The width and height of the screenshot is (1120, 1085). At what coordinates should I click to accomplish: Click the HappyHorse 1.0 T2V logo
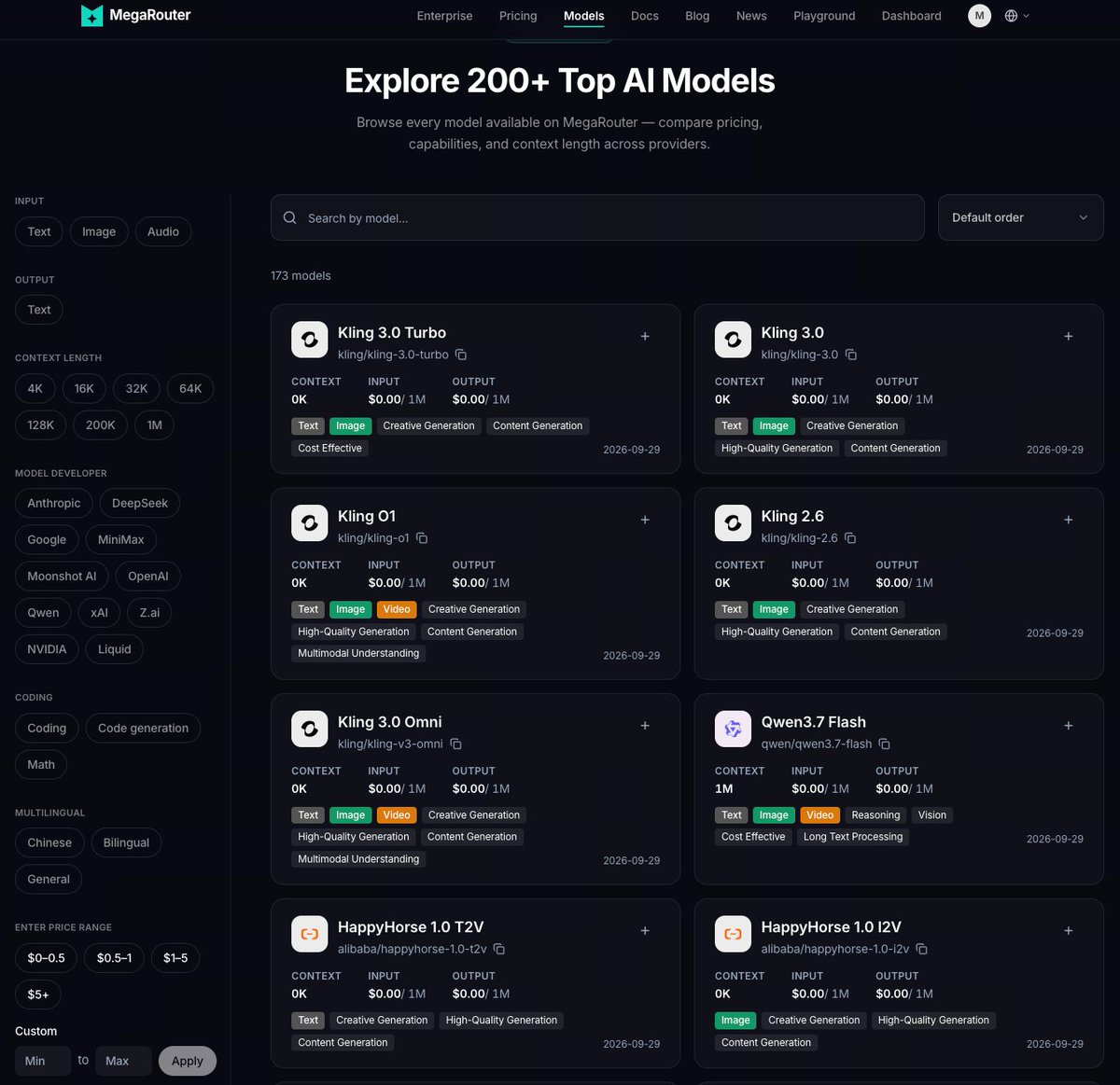[x=310, y=934]
